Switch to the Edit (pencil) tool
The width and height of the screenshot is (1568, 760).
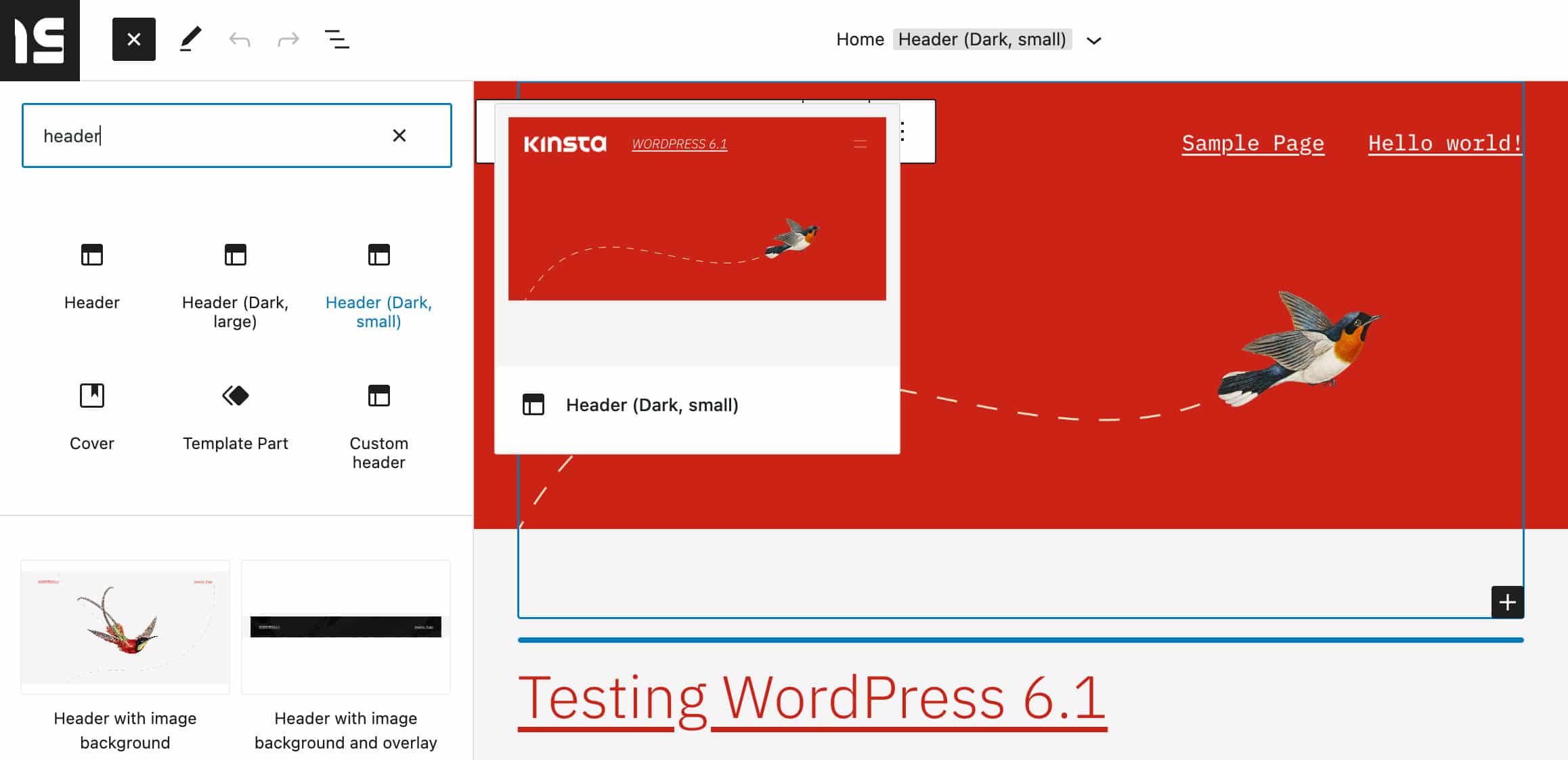191,39
